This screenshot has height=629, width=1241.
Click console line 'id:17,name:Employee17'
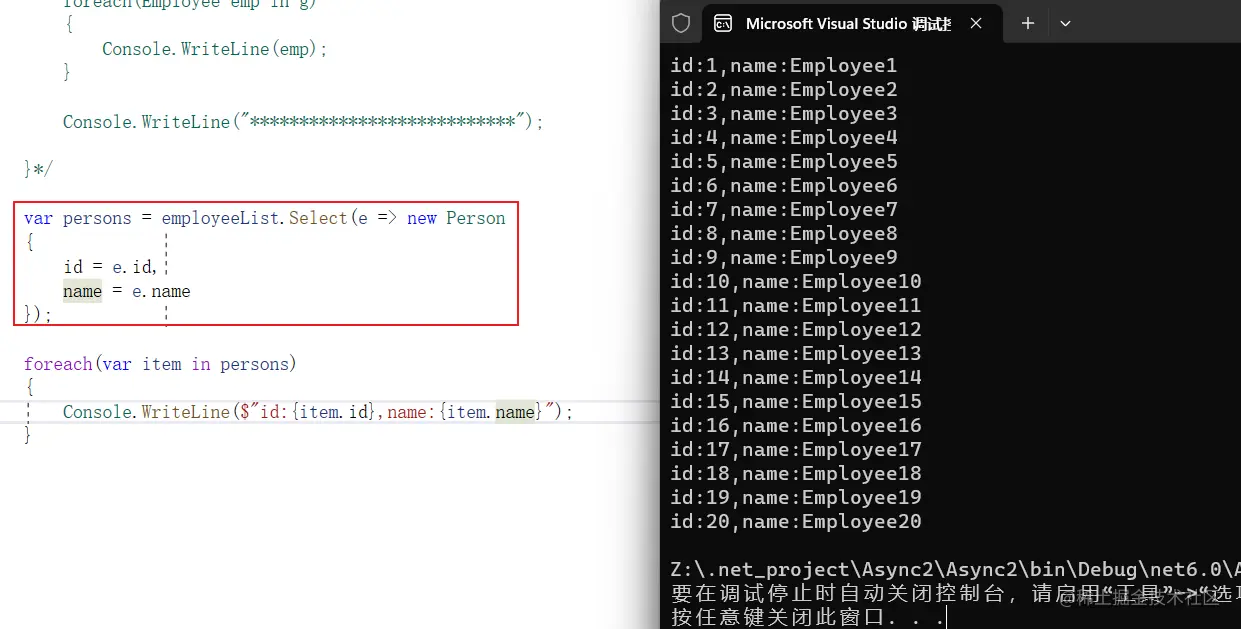[796, 450]
